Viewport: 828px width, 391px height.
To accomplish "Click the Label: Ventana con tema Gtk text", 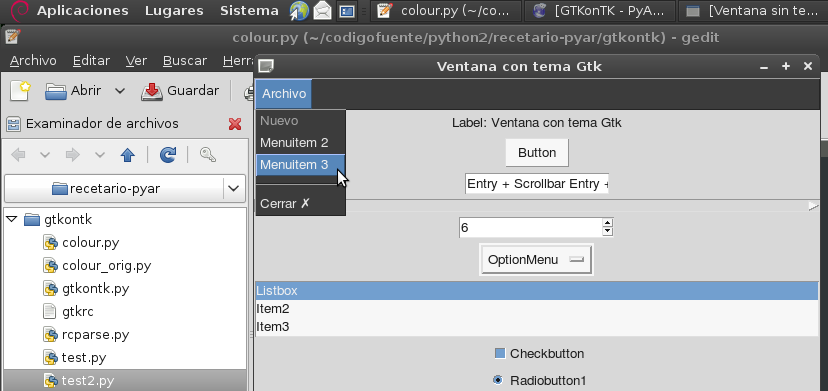I will point(537,123).
